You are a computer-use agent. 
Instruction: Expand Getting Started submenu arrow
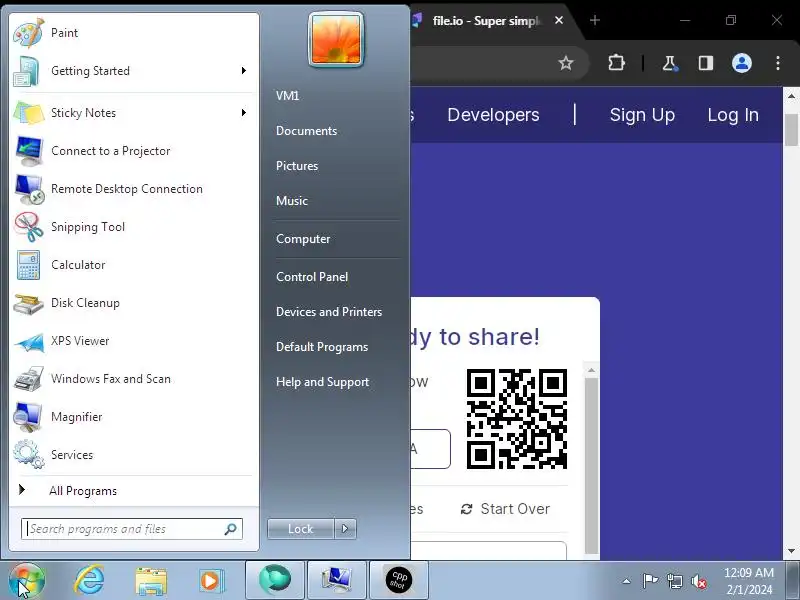[x=244, y=70]
